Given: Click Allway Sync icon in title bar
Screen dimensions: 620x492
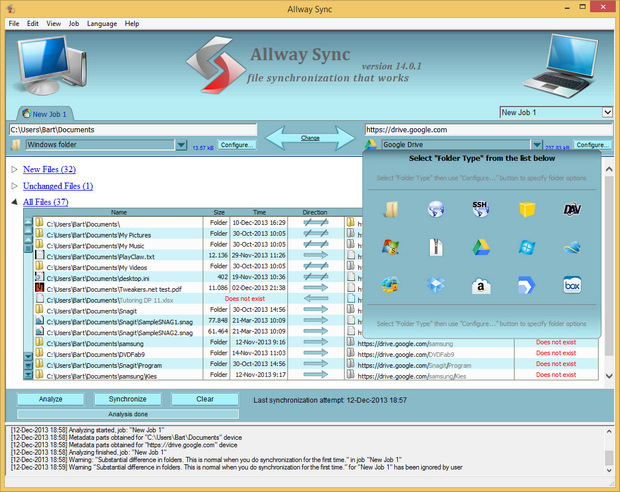Looking at the screenshot, I should (11, 8).
